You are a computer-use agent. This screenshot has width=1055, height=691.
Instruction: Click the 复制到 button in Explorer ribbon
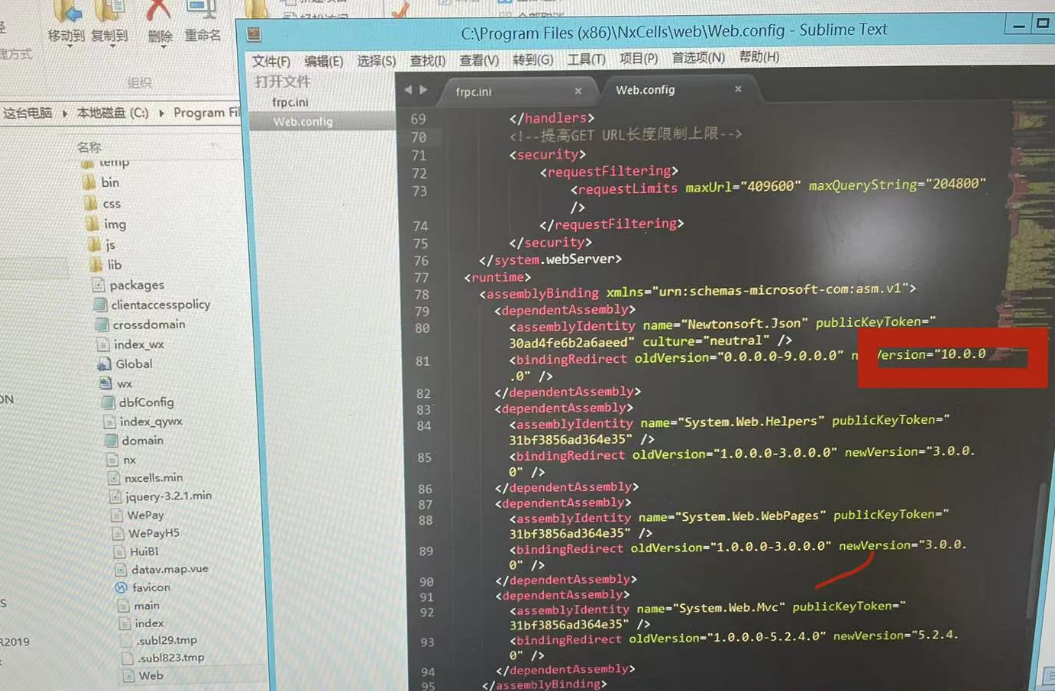109,24
